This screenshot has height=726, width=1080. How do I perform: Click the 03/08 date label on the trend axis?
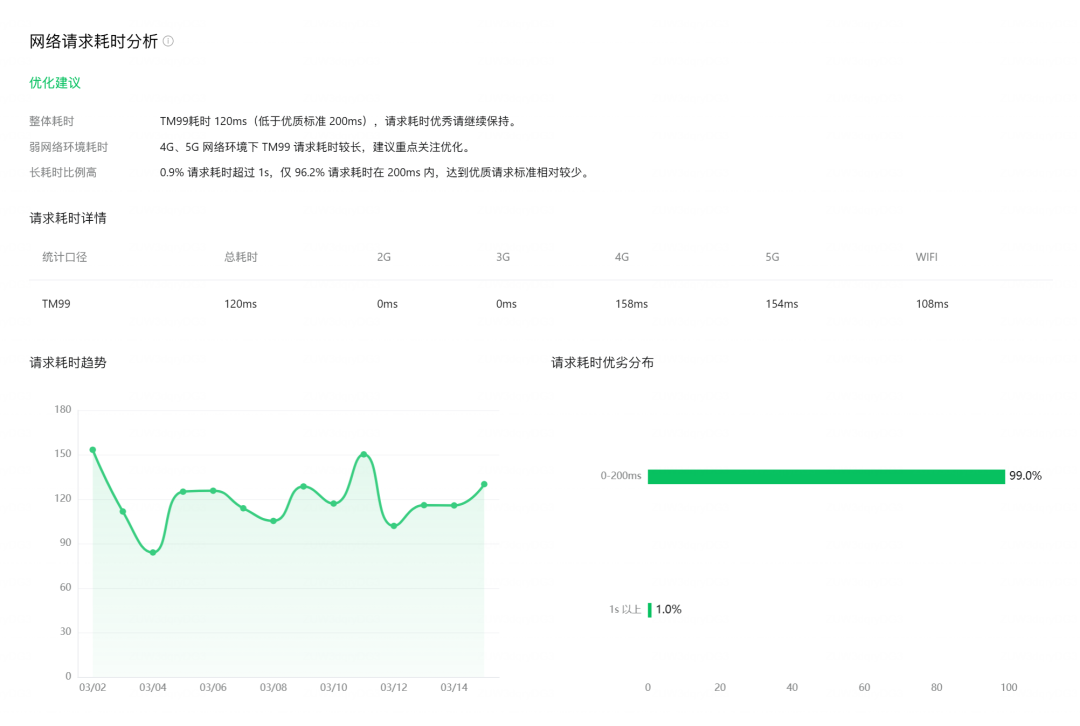click(273, 687)
